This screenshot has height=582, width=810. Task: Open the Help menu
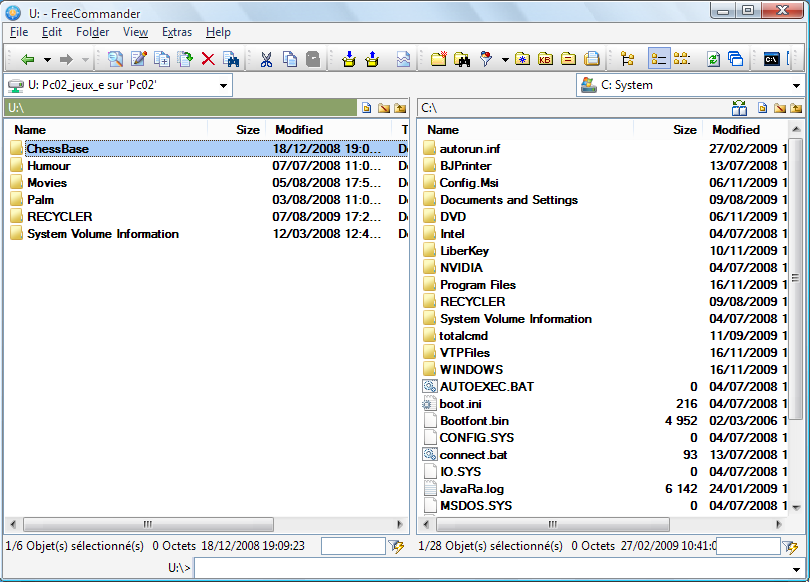pos(218,32)
